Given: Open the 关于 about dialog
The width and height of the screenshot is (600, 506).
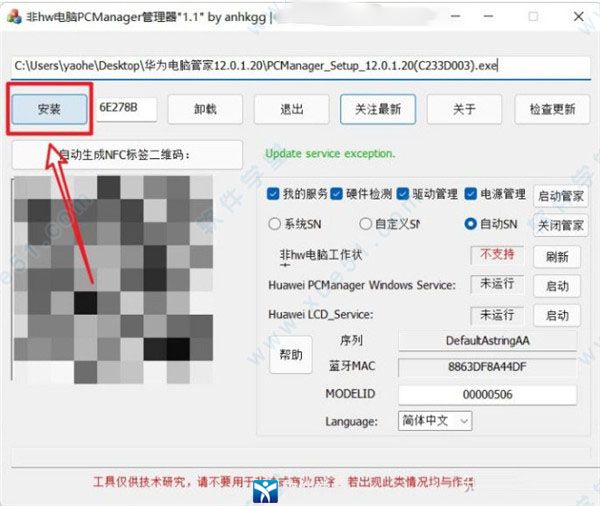Looking at the screenshot, I should (x=464, y=109).
